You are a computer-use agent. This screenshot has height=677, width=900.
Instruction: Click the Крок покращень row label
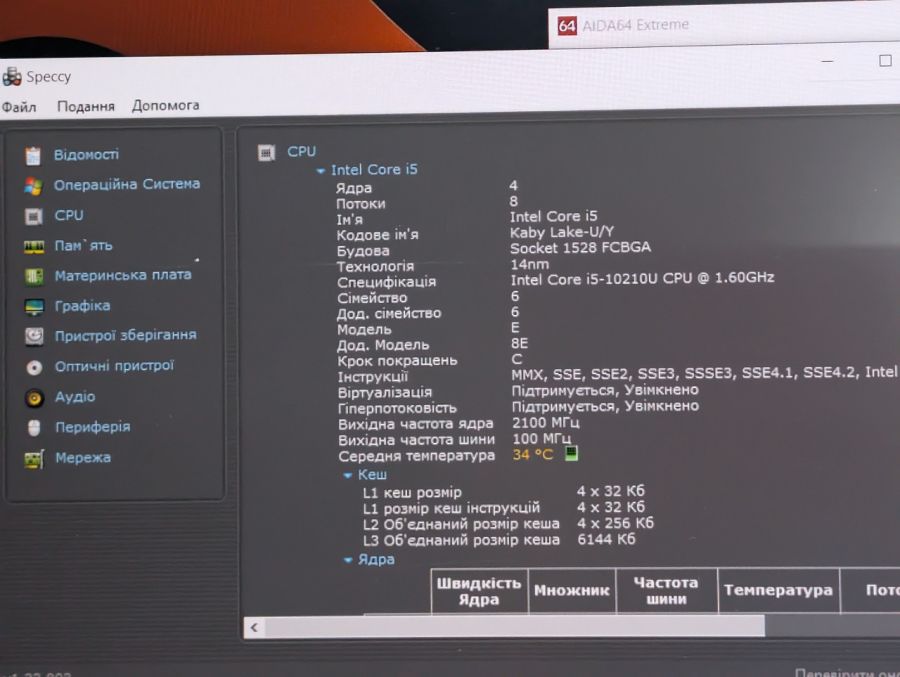[x=397, y=361]
